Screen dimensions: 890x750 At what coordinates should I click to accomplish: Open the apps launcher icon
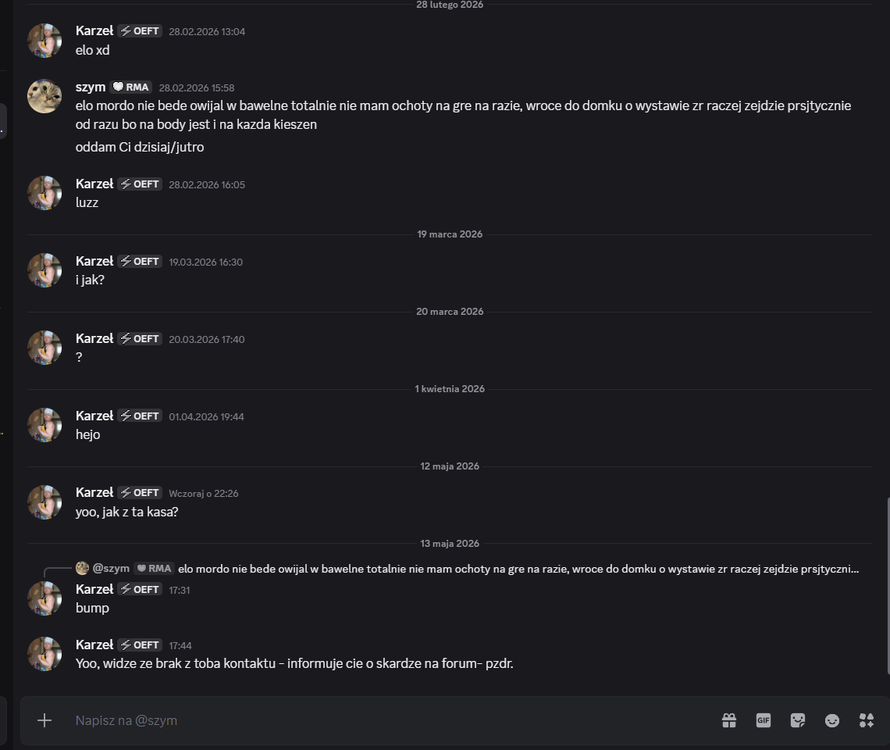tap(866, 720)
